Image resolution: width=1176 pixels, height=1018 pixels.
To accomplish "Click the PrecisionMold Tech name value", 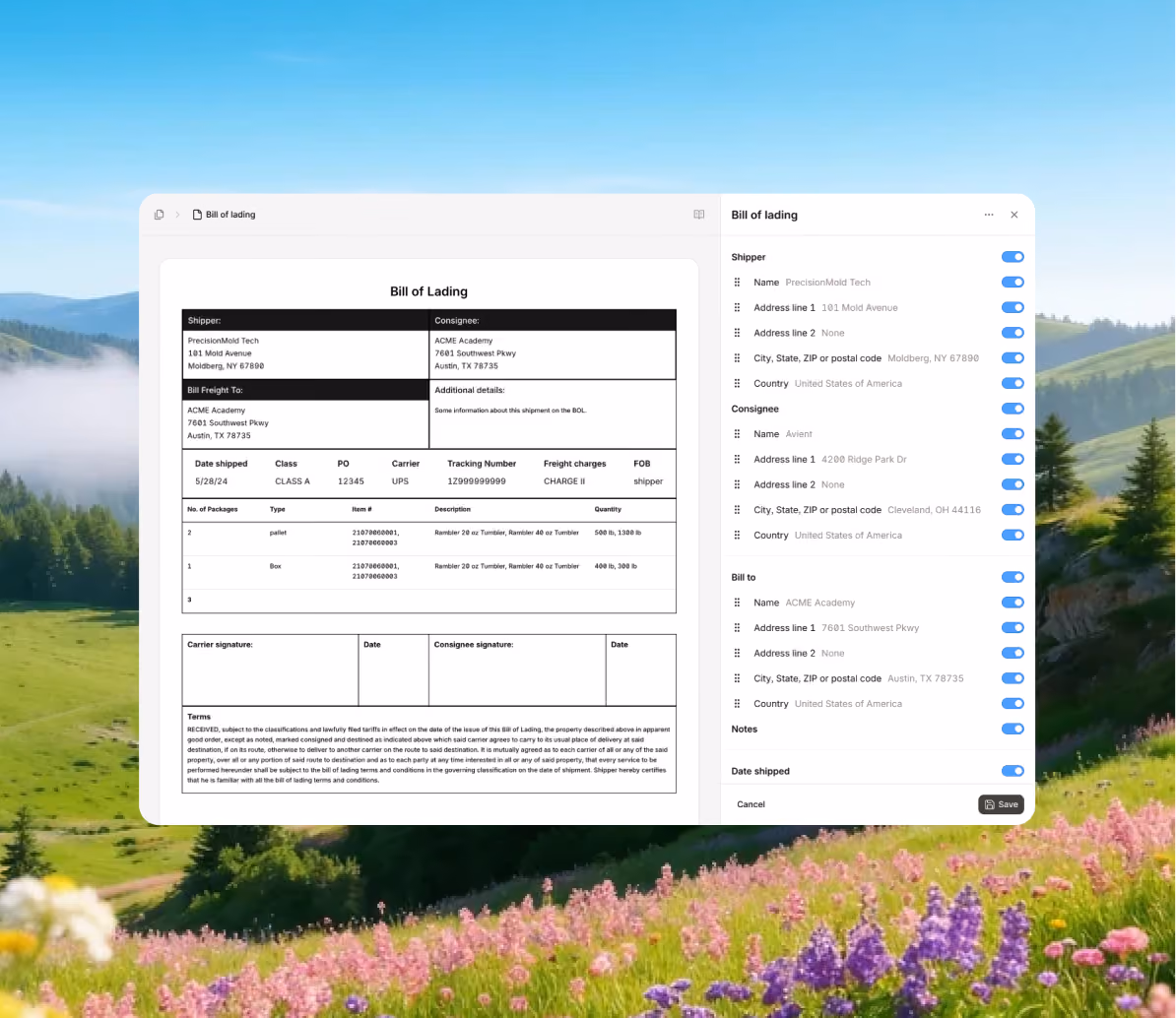I will [x=828, y=283].
